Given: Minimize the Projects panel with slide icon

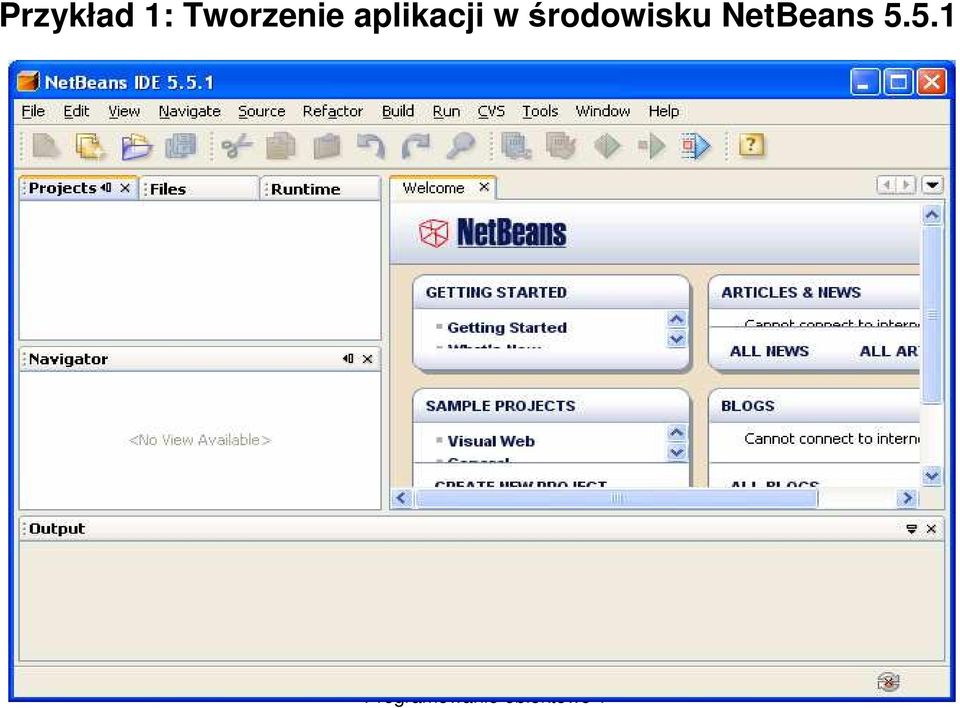Looking at the screenshot, I should [x=106, y=188].
